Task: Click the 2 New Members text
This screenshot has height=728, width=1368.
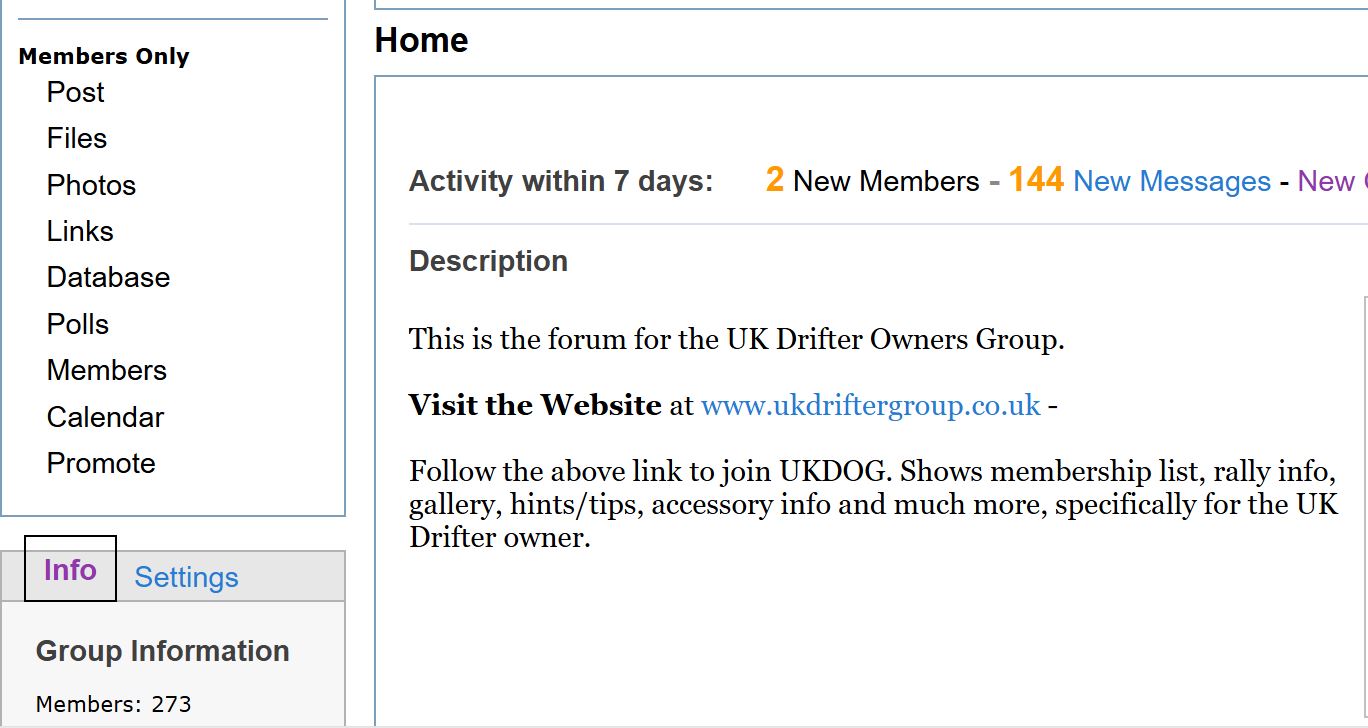Action: [x=872, y=181]
